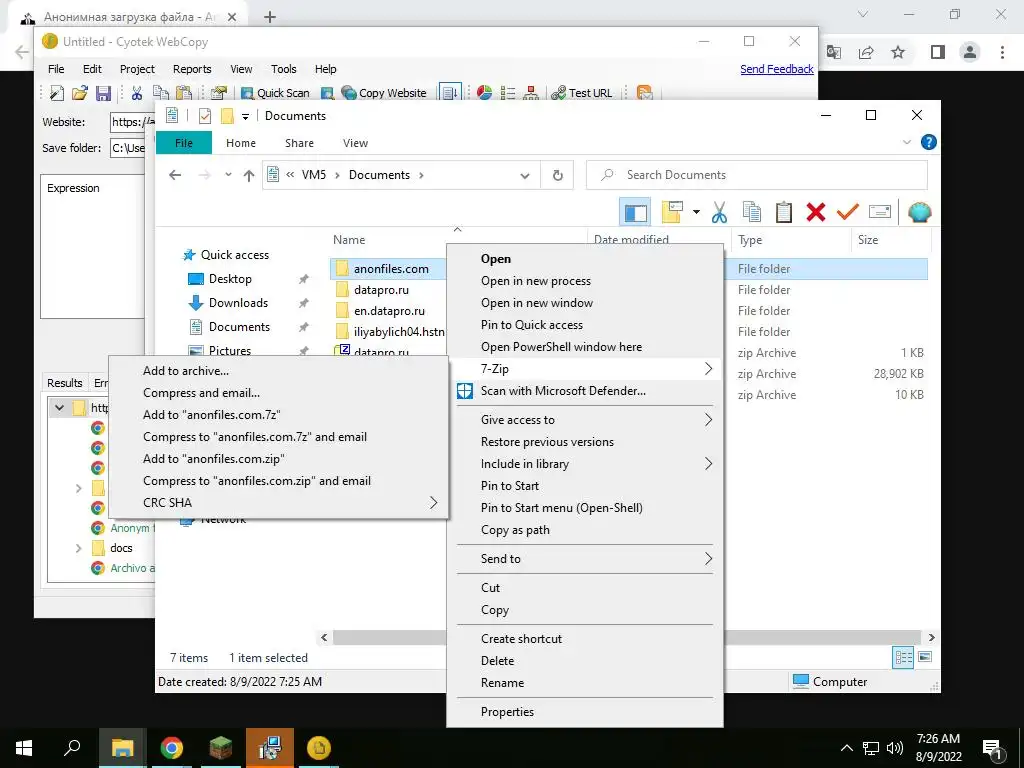Choose Rename in the context menu
1024x768 pixels.
click(x=584, y=682)
